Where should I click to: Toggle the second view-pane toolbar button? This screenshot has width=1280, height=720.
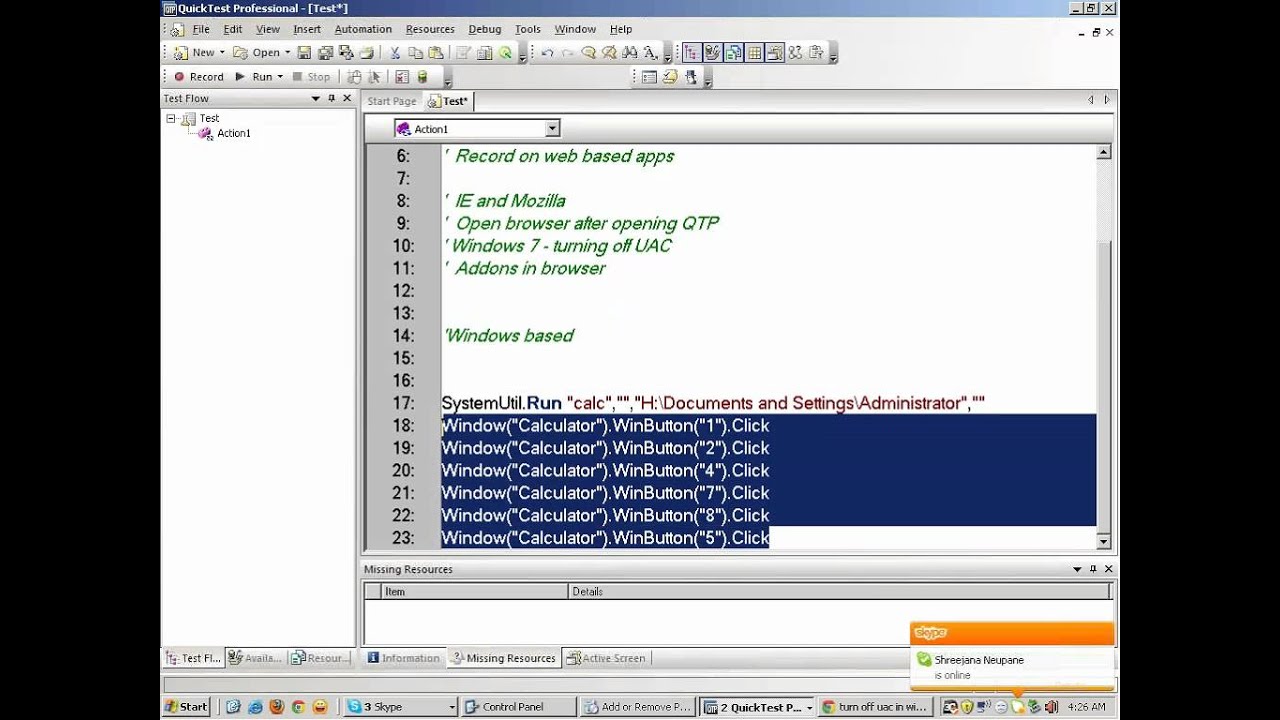(711, 52)
